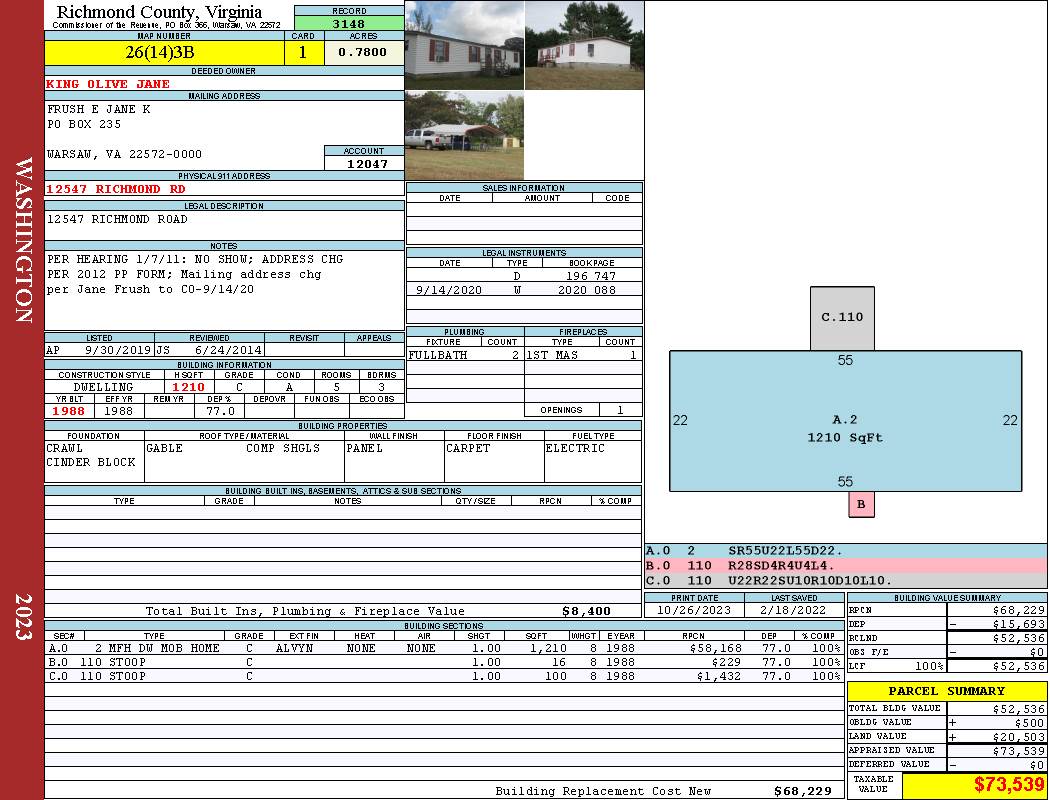Click construction style DWELLING

(x=103, y=387)
